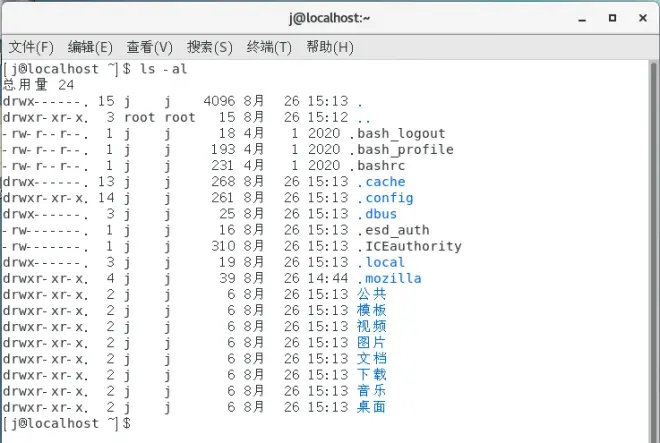Screen dimensions: 660x443
Task: Click the empty prompt at the bottom
Action: [x=67, y=423]
